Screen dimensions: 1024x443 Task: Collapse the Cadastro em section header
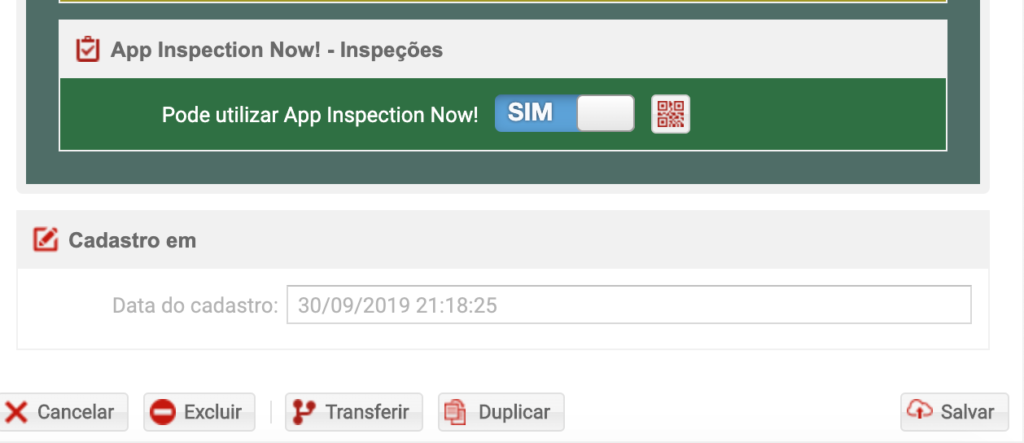(x=503, y=240)
